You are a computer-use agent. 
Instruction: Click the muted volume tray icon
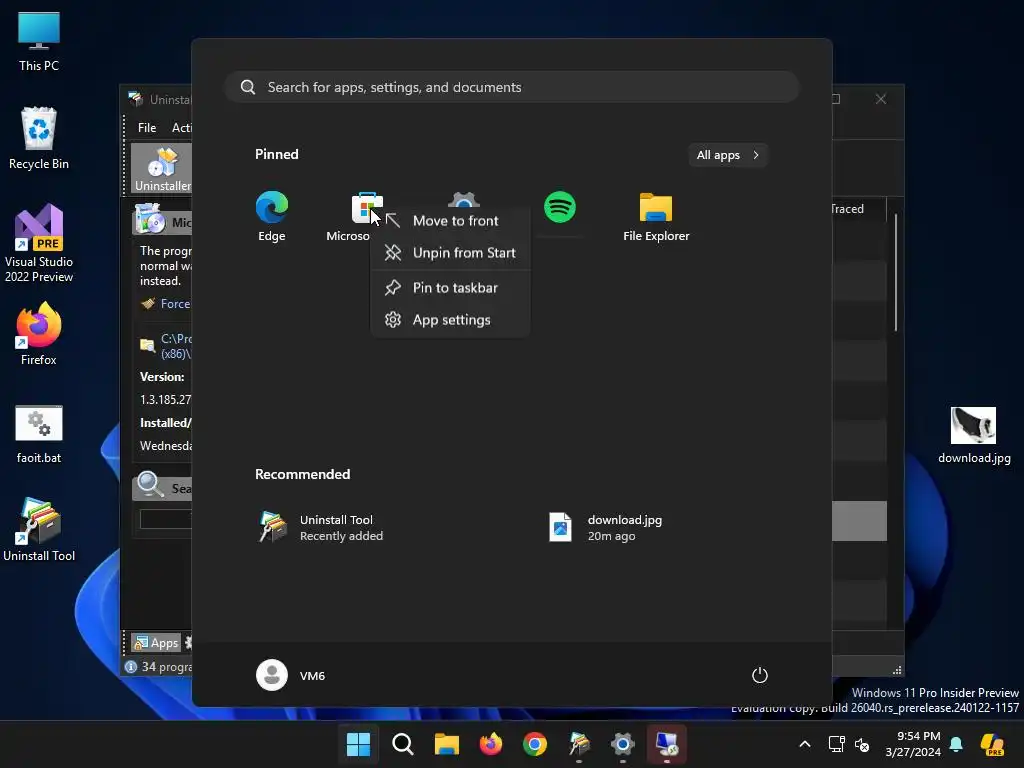click(862, 744)
